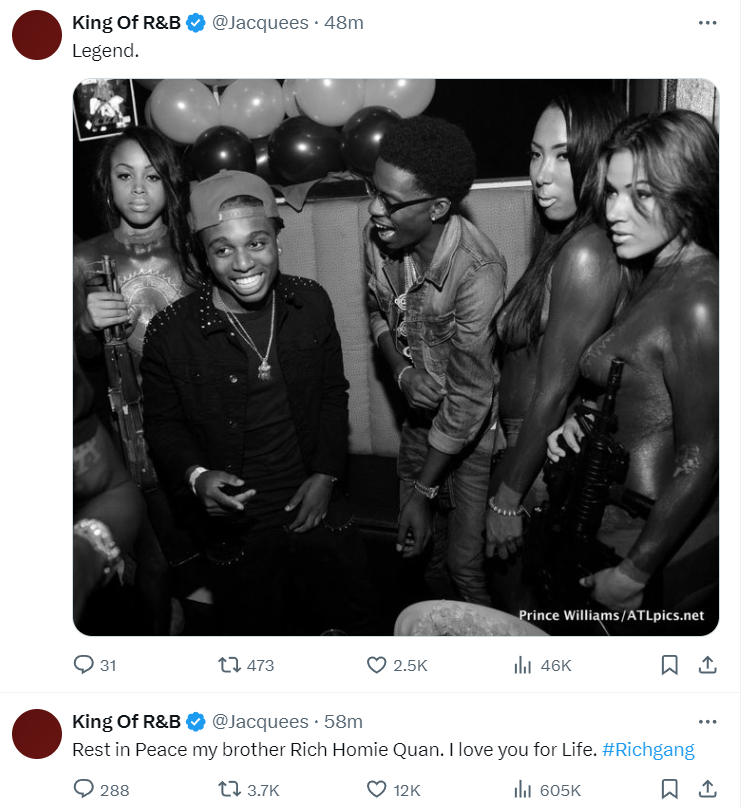Open more options on the 48m tweet
The height and width of the screenshot is (808, 752).
point(707,23)
